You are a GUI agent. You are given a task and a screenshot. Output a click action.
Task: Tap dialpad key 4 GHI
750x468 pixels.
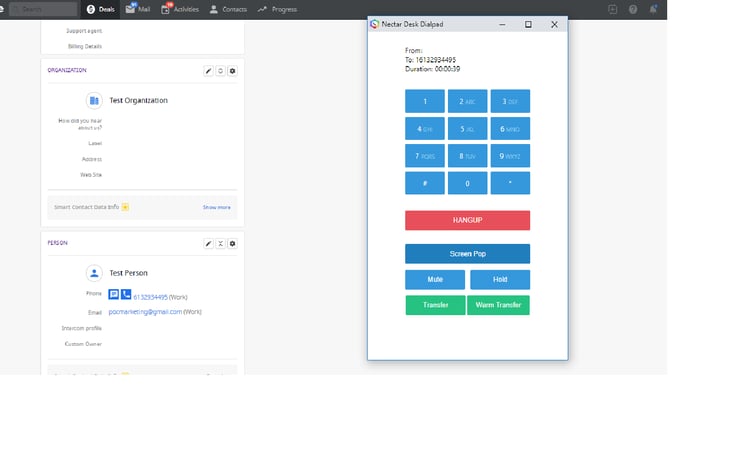(x=425, y=129)
